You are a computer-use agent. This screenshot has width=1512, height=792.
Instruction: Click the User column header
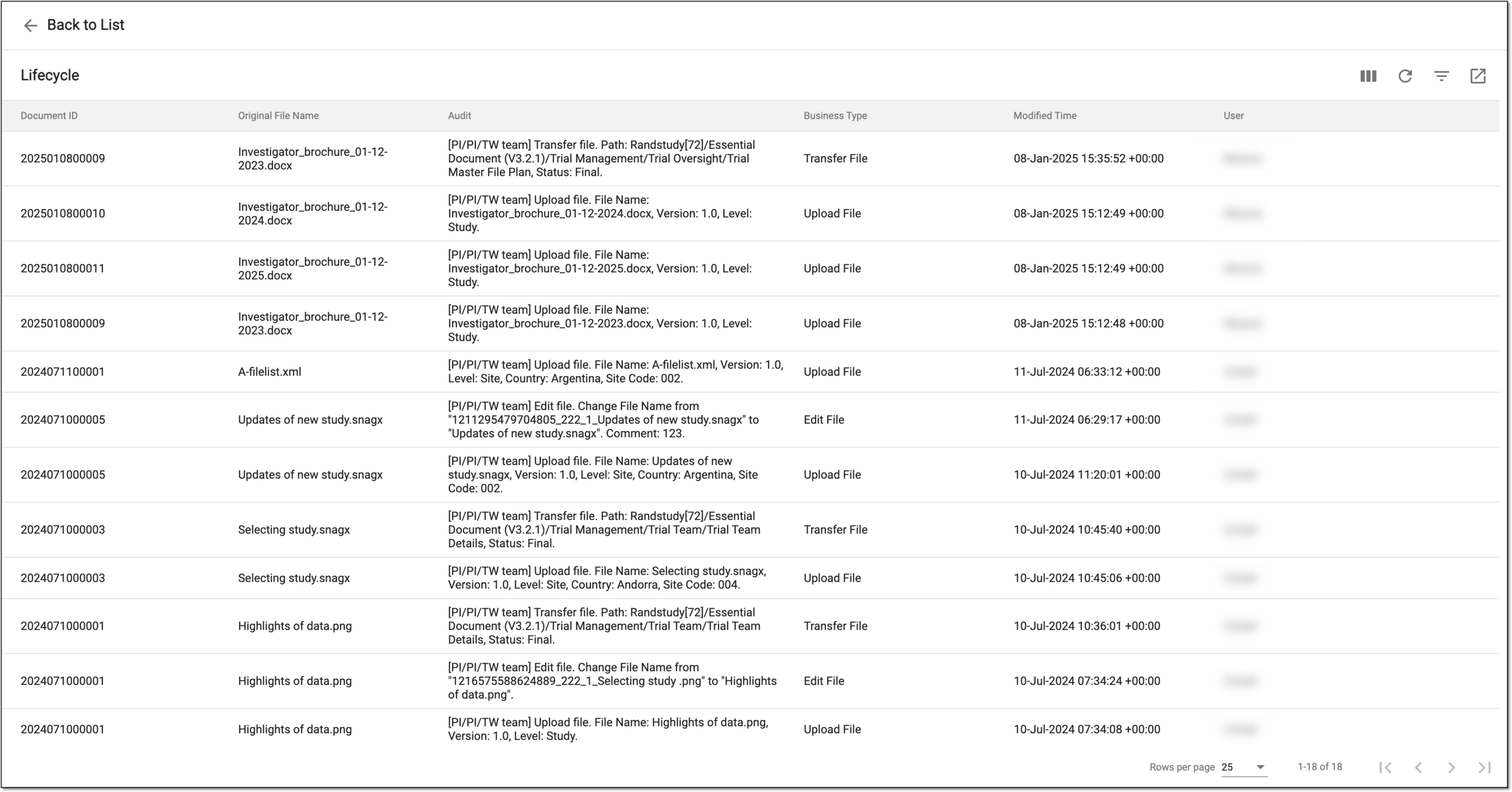[x=1234, y=115]
